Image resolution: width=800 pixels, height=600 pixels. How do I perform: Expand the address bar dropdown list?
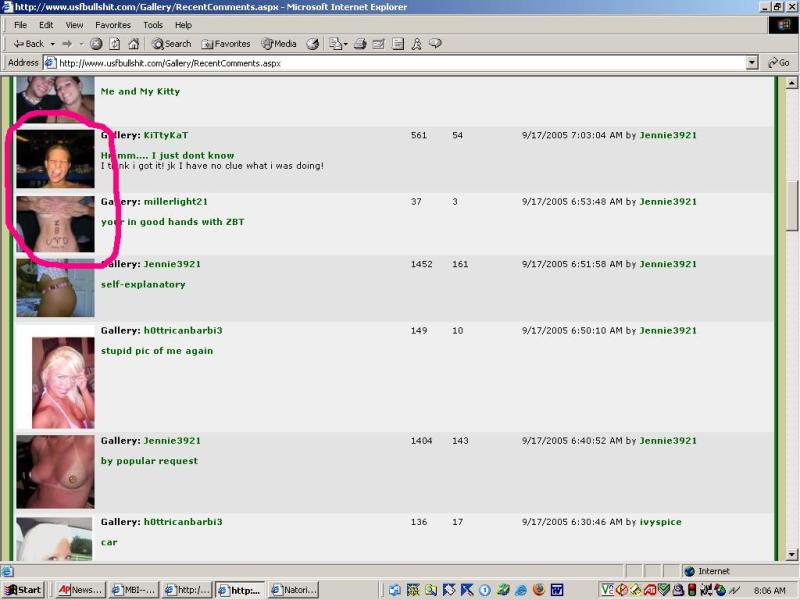tap(752, 63)
